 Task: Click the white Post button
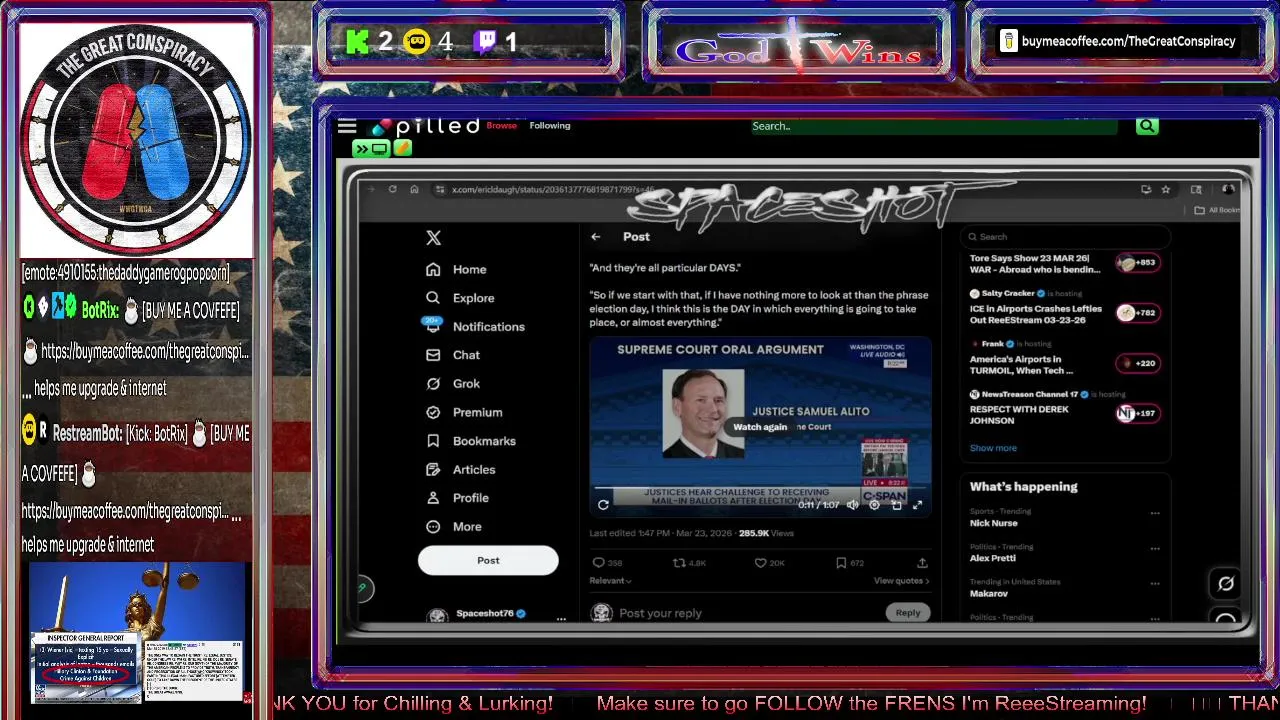488,560
